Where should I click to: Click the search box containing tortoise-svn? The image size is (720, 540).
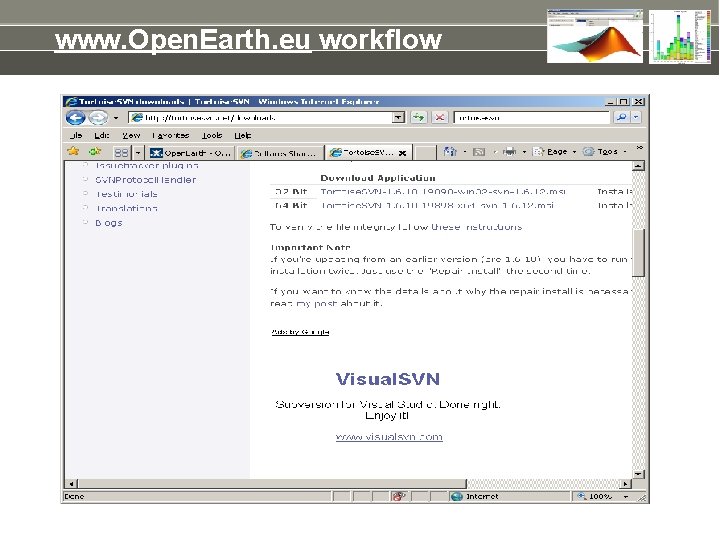pos(531,118)
